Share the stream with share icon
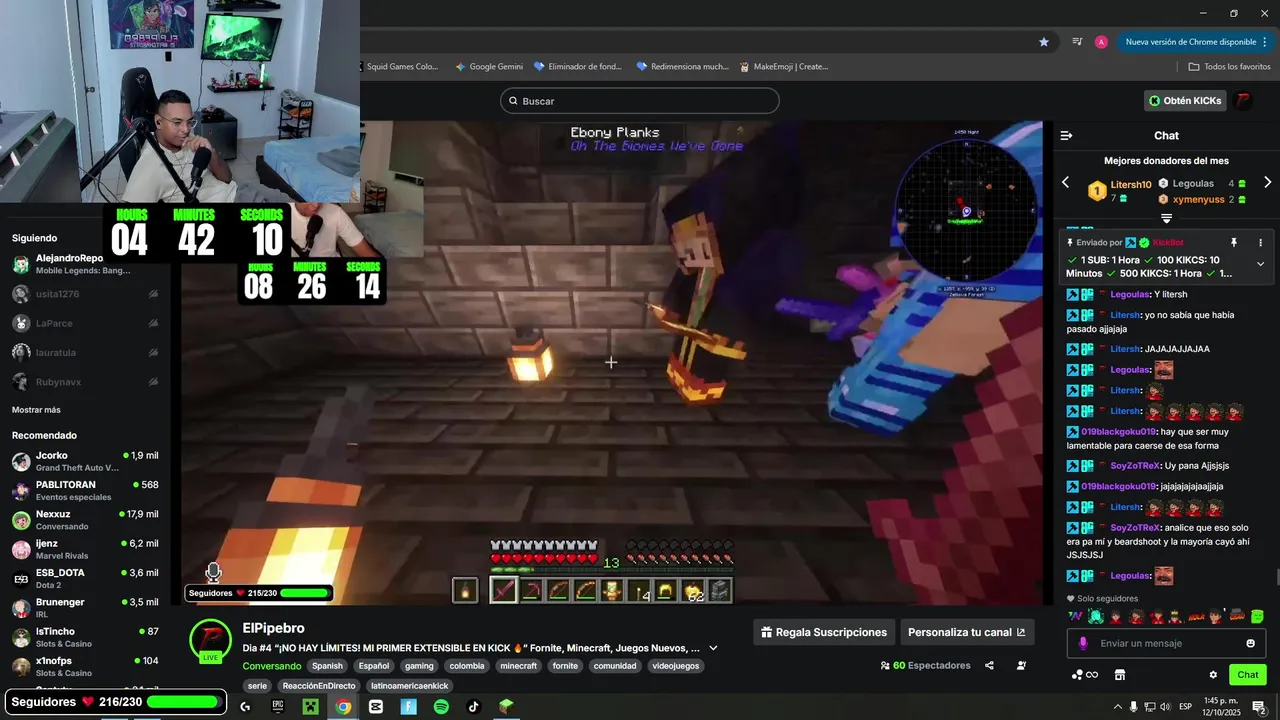The height and width of the screenshot is (720, 1280). 989,665
